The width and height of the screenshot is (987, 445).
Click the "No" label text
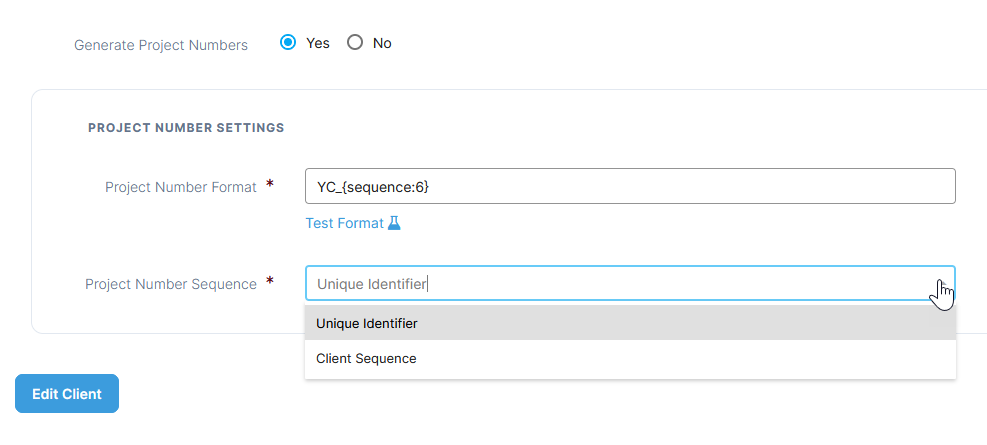pos(382,43)
